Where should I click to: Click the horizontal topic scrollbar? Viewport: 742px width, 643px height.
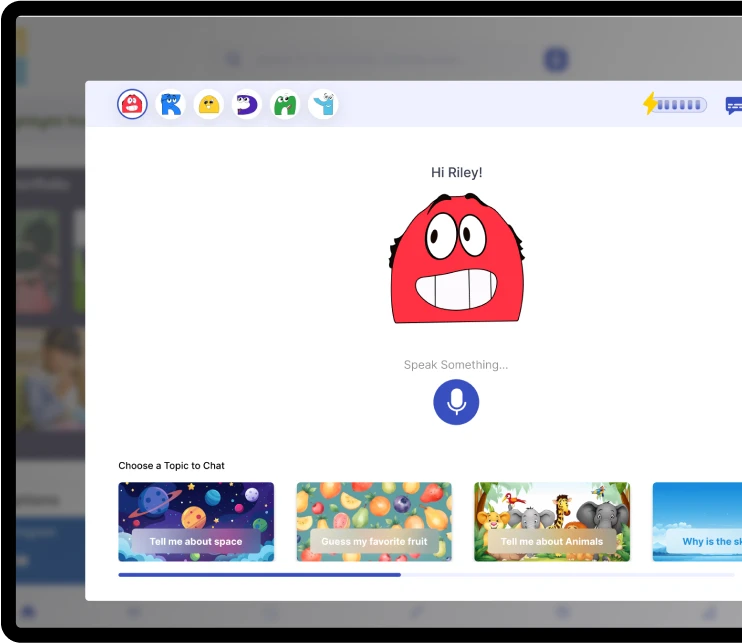tap(260, 575)
